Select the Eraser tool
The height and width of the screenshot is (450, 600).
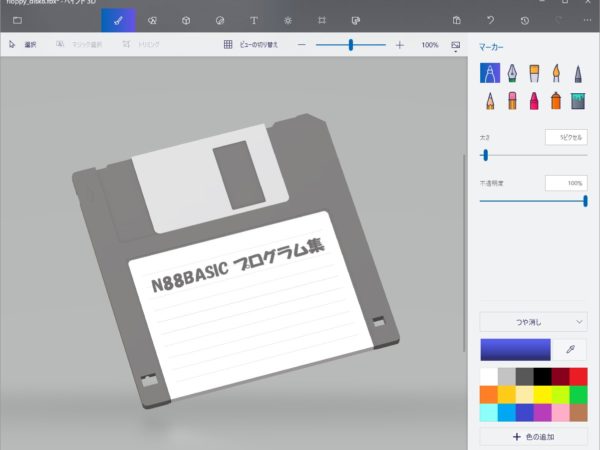pyautogui.click(x=512, y=101)
